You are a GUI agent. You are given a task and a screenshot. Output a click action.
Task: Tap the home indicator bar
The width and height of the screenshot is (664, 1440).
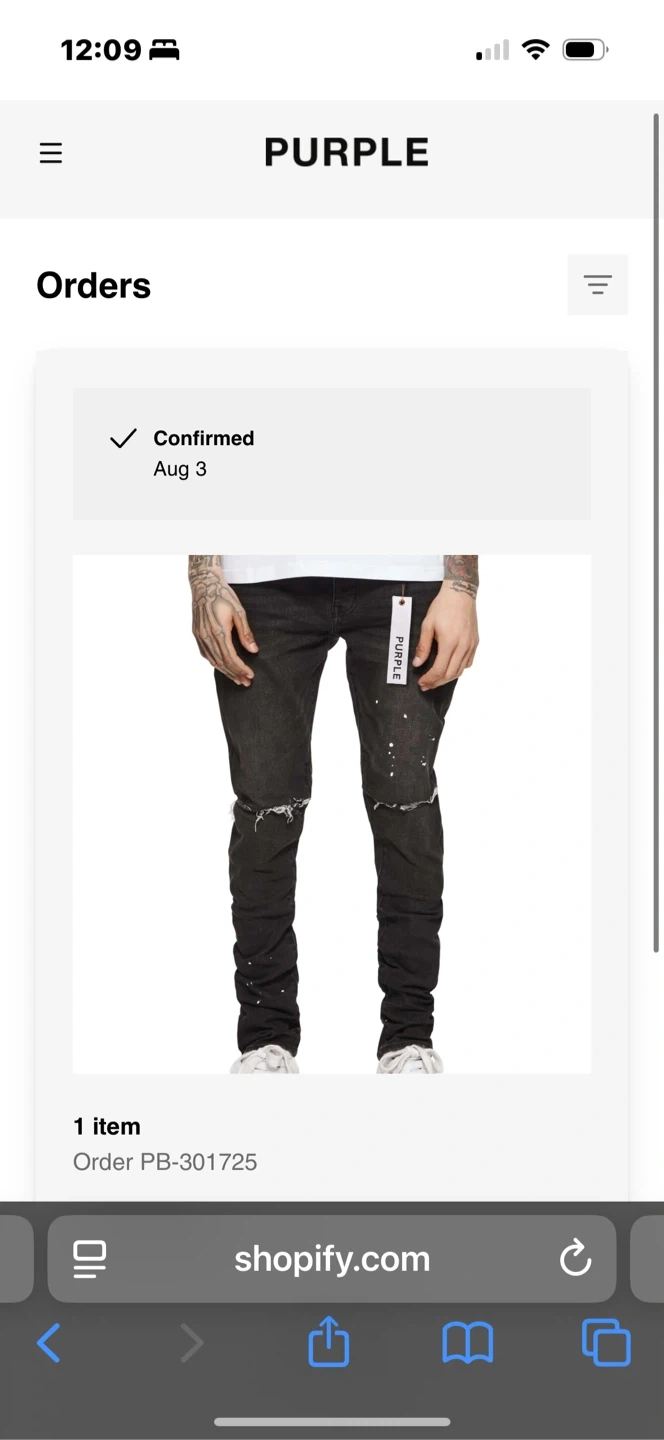click(332, 1422)
